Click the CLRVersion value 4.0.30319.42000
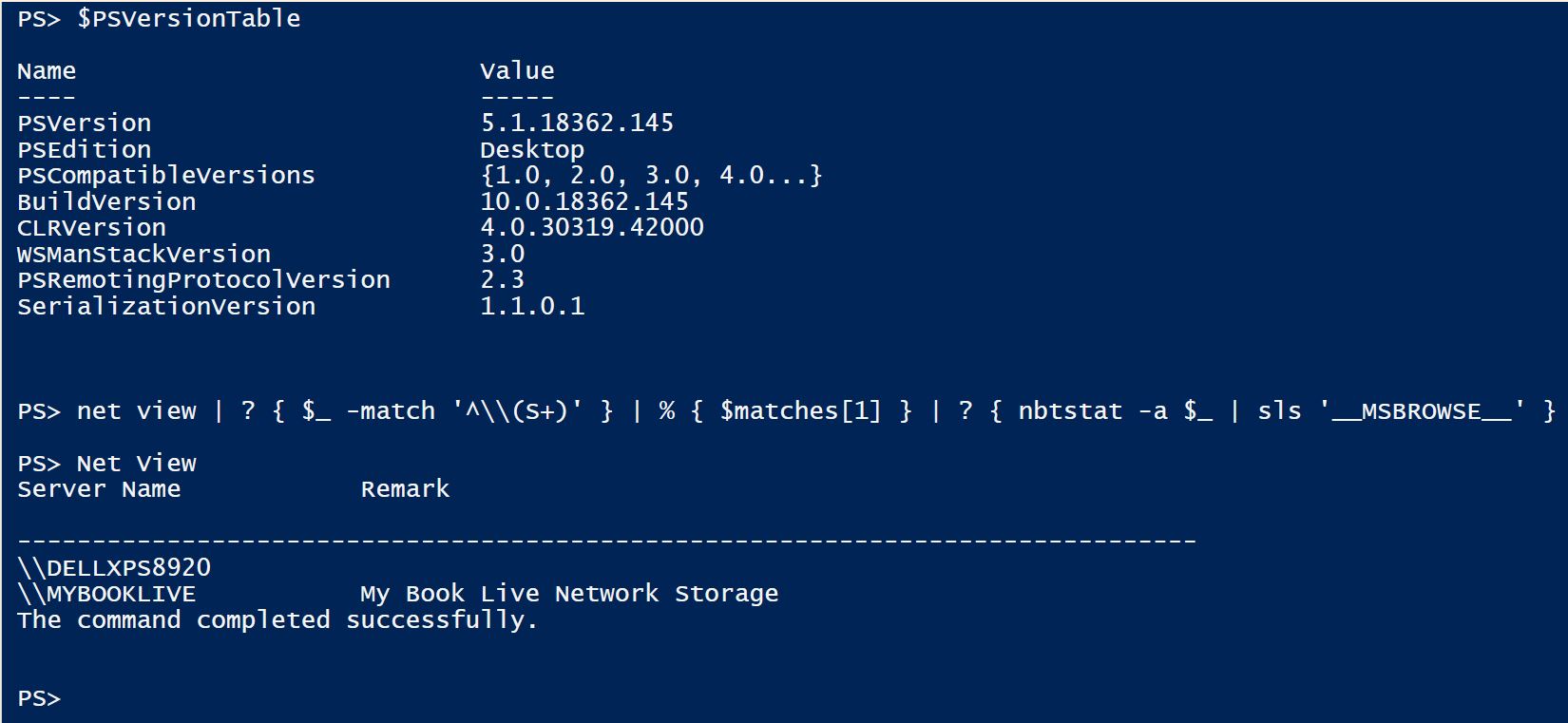The width and height of the screenshot is (1568, 723). (592, 227)
